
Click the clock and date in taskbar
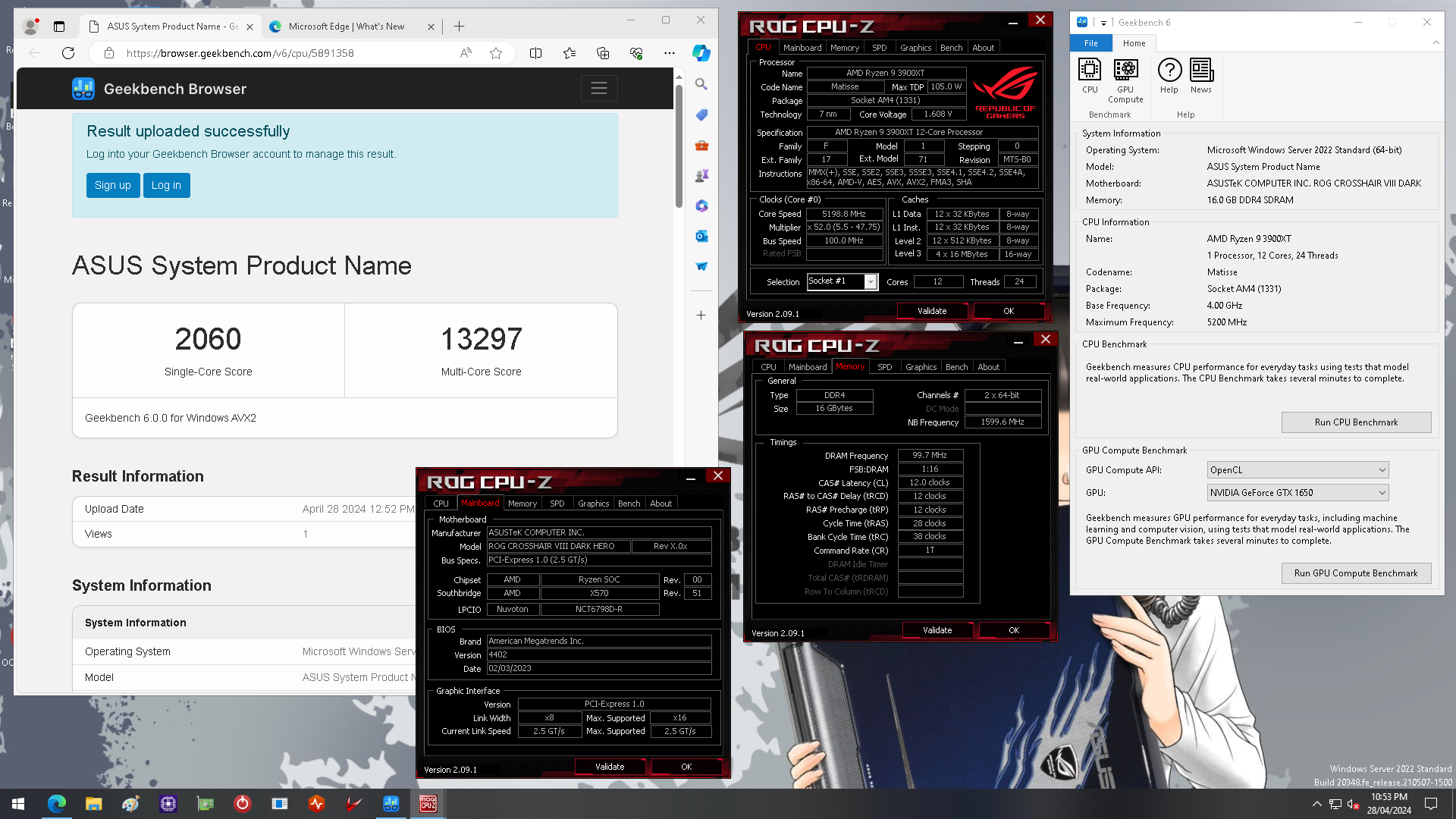click(1389, 804)
